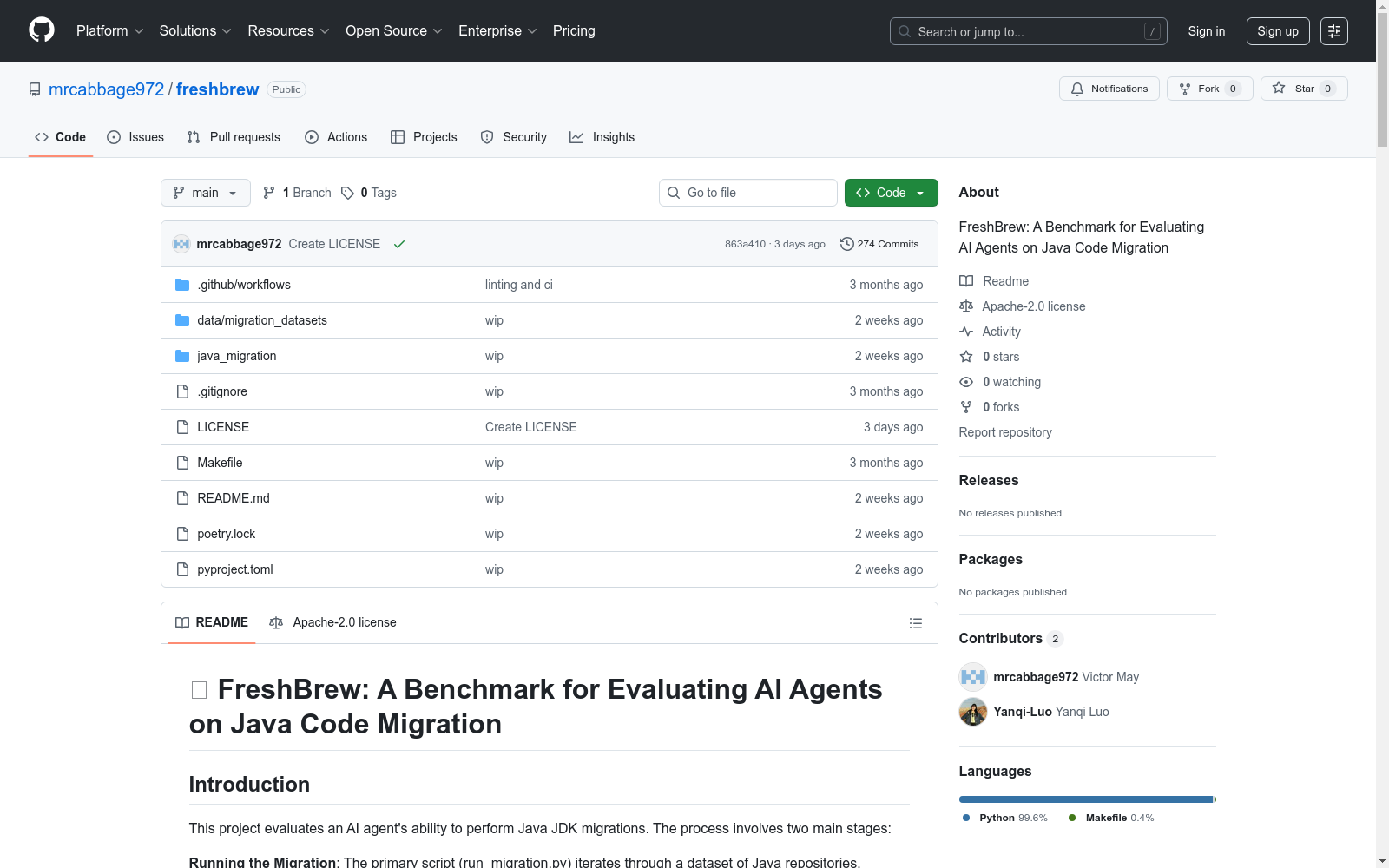1389x868 pixels.
Task: Click the commits history clock icon
Action: pos(847,244)
